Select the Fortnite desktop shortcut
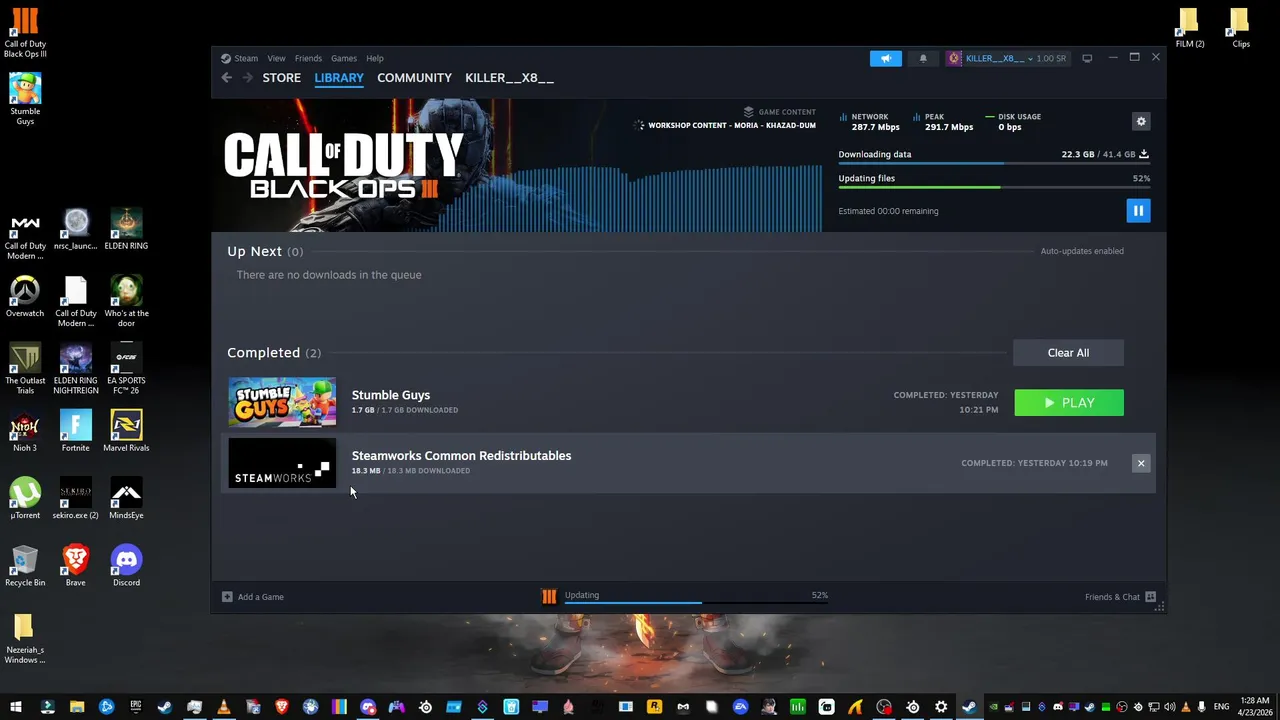Screen dimensions: 1280x720 pyautogui.click(x=75, y=431)
